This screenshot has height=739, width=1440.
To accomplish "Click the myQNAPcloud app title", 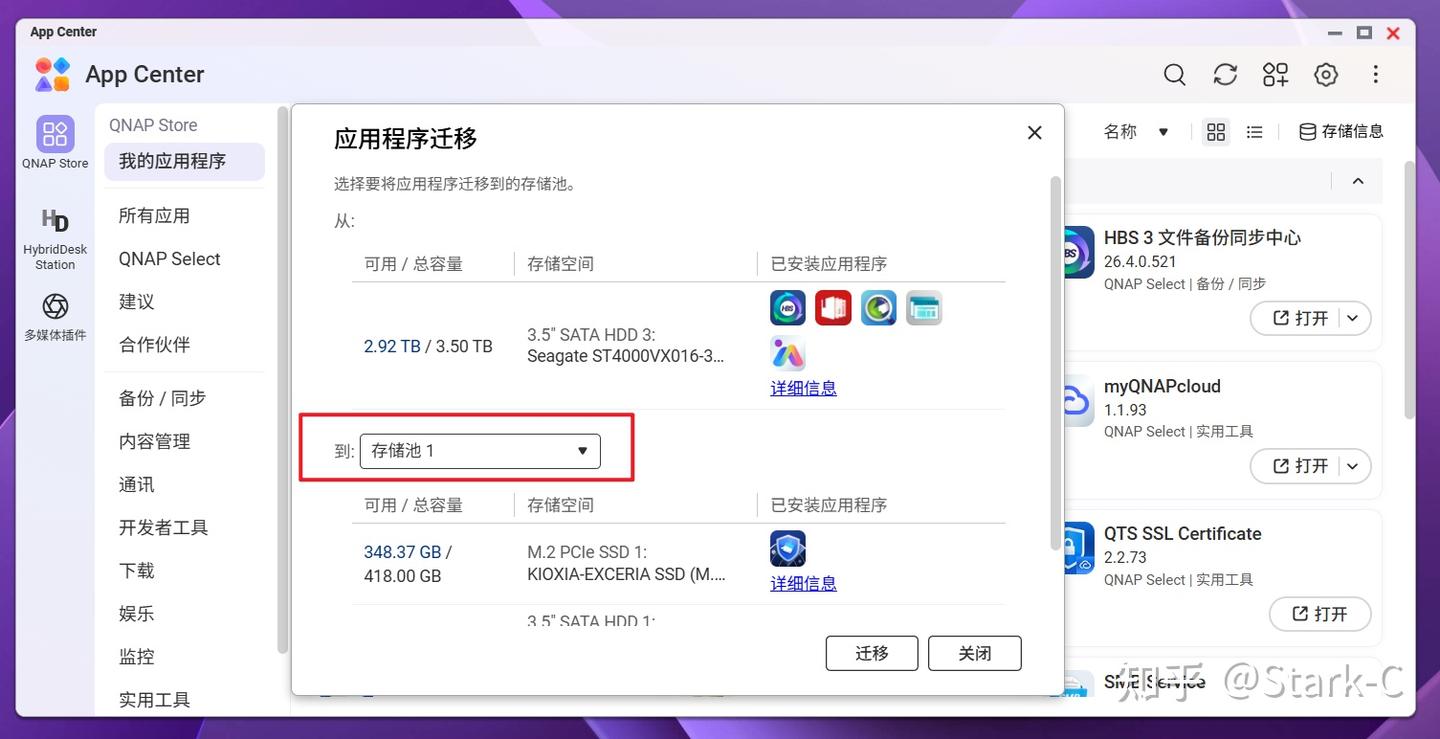I will pos(1162,386).
